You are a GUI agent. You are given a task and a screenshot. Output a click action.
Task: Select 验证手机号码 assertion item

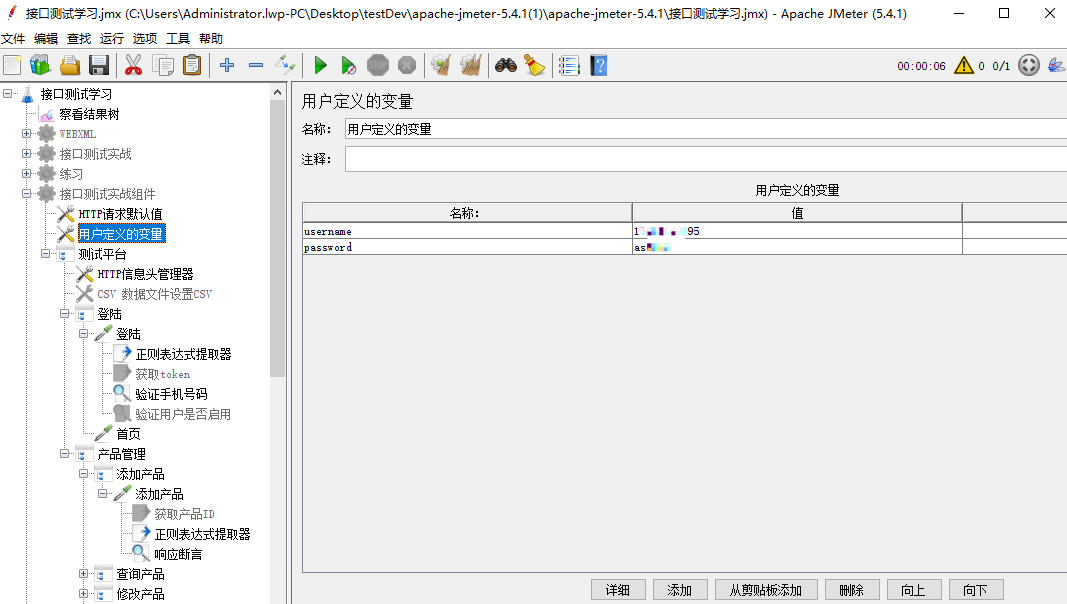(171, 394)
